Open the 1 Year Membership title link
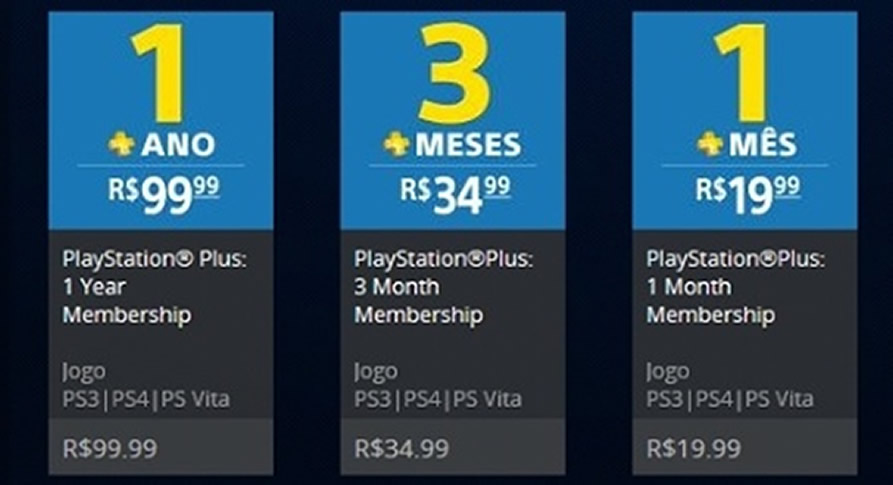The image size is (893, 485). coord(129,286)
